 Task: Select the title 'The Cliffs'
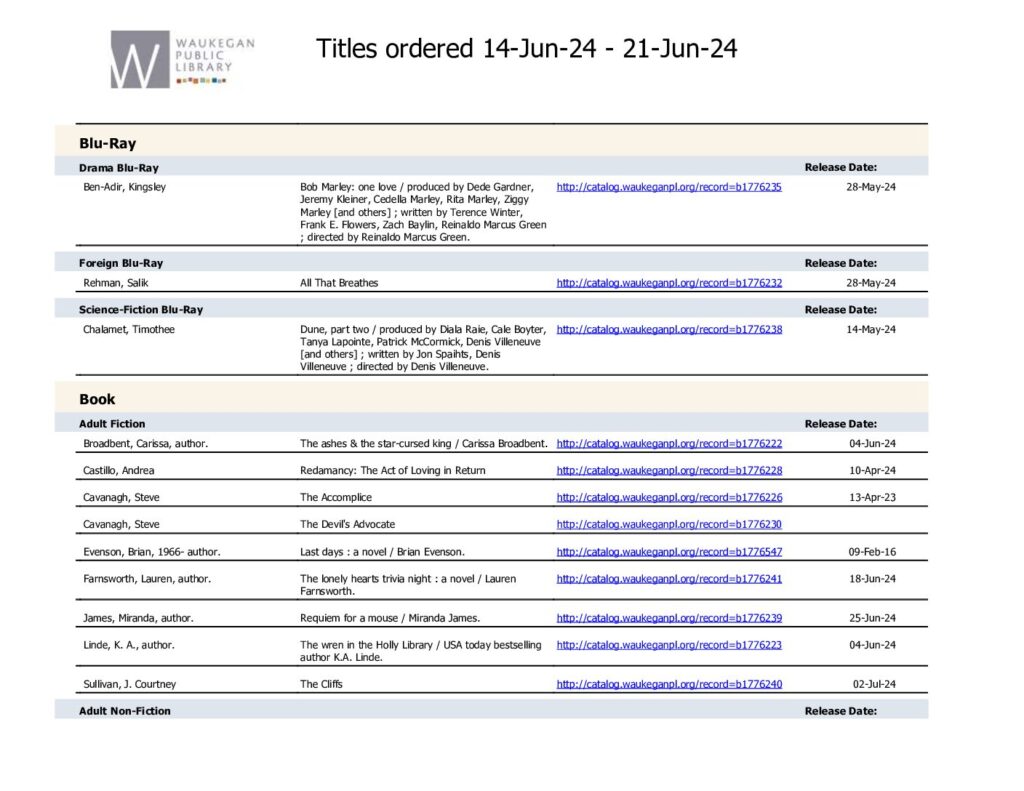tap(321, 684)
